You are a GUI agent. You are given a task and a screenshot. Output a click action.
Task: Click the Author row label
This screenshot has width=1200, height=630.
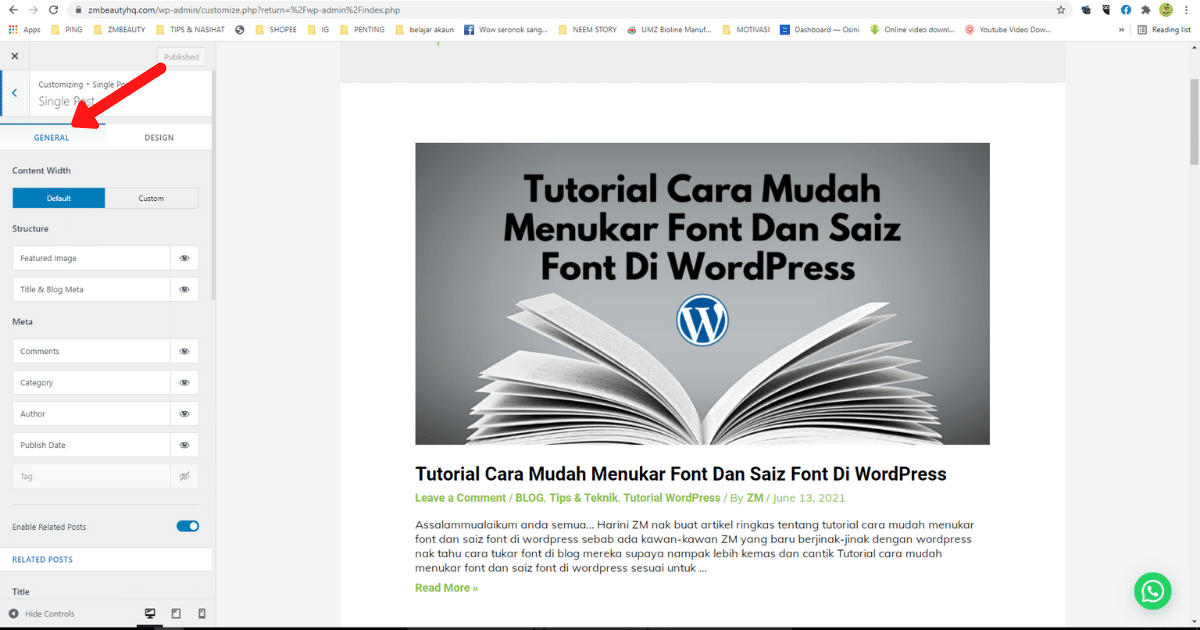point(32,413)
